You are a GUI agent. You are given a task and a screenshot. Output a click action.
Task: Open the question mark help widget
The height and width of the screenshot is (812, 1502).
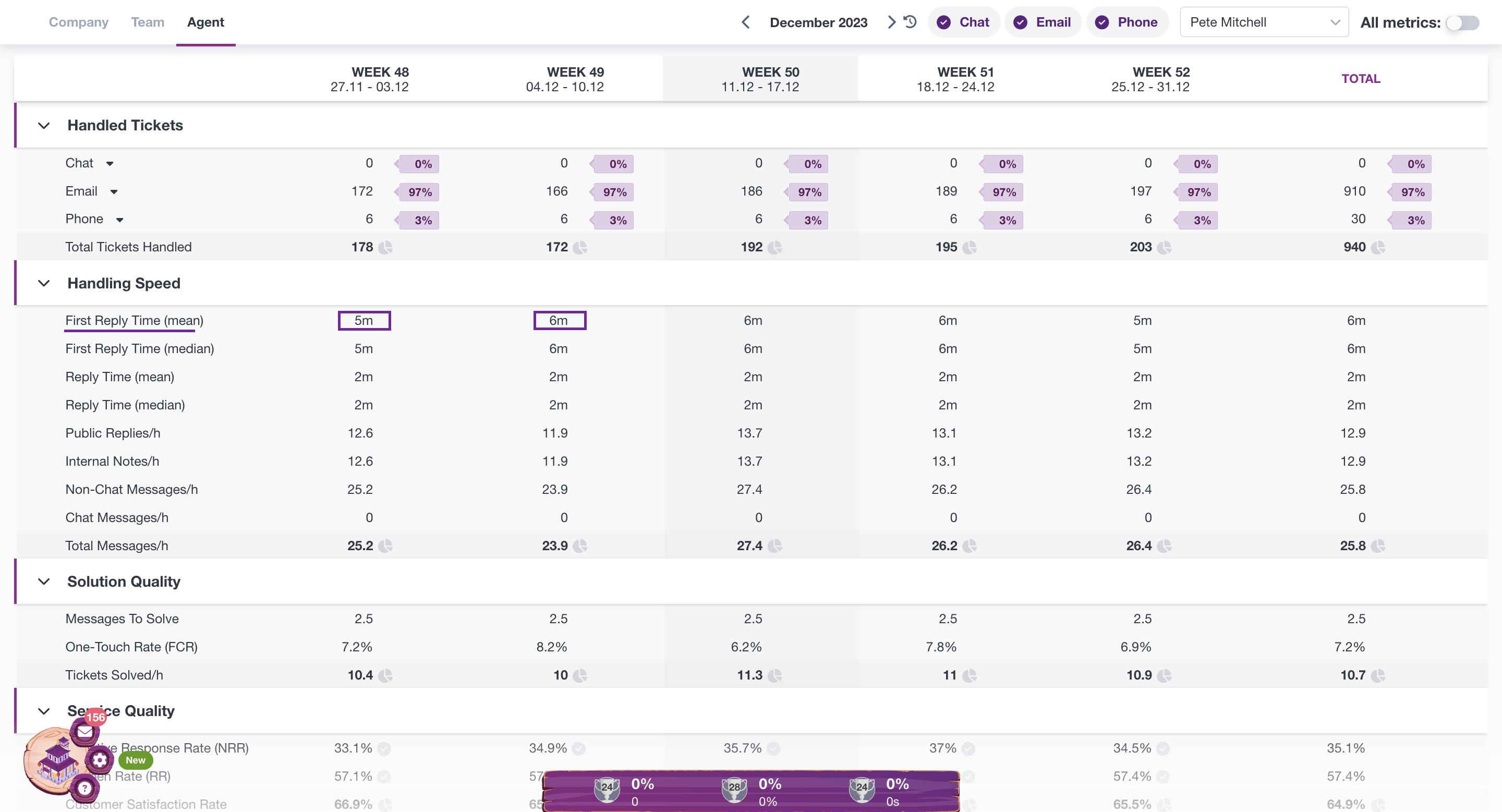click(85, 788)
